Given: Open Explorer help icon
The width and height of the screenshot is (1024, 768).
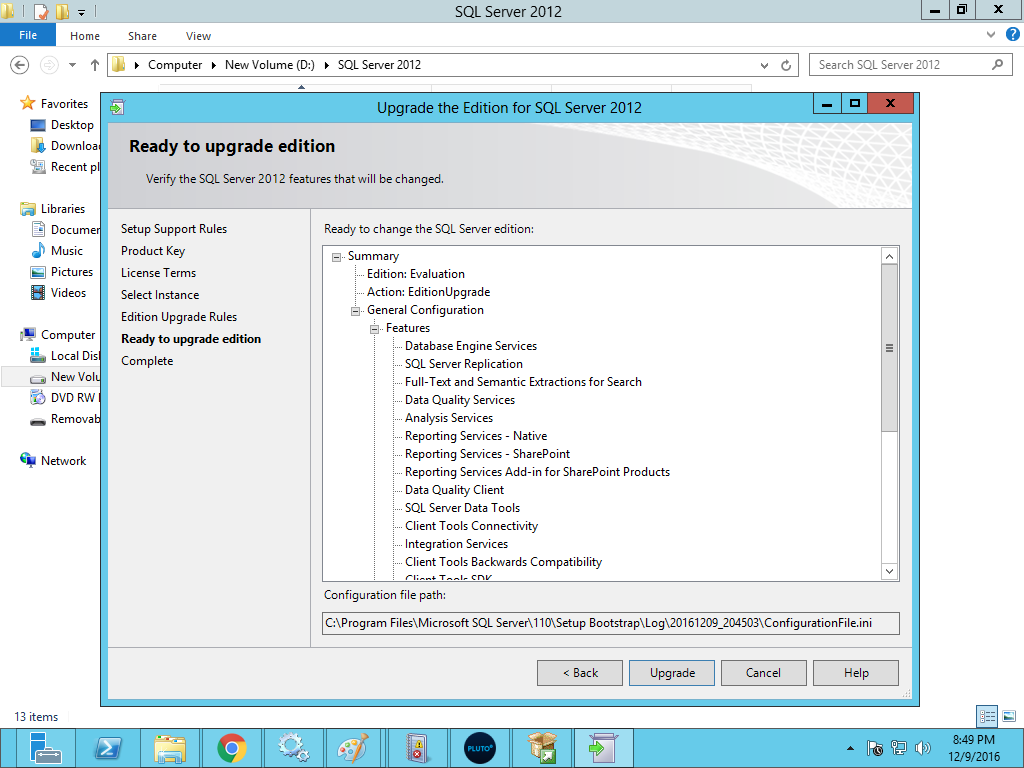Looking at the screenshot, I should point(1012,35).
